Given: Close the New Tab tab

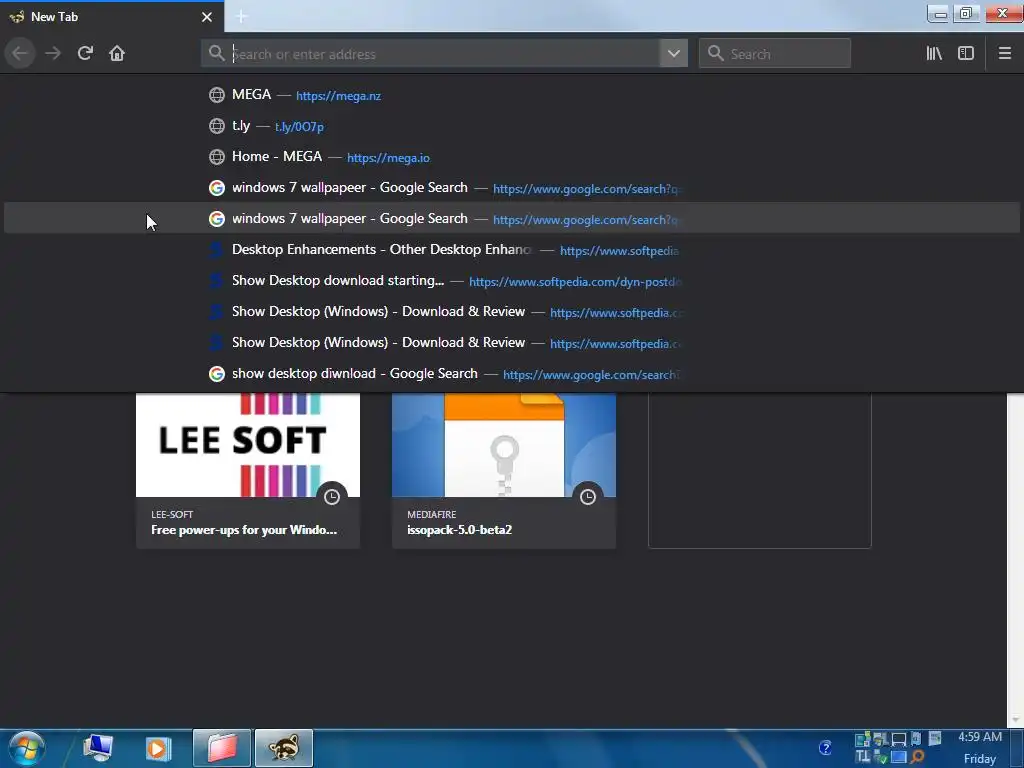Looking at the screenshot, I should click(207, 17).
